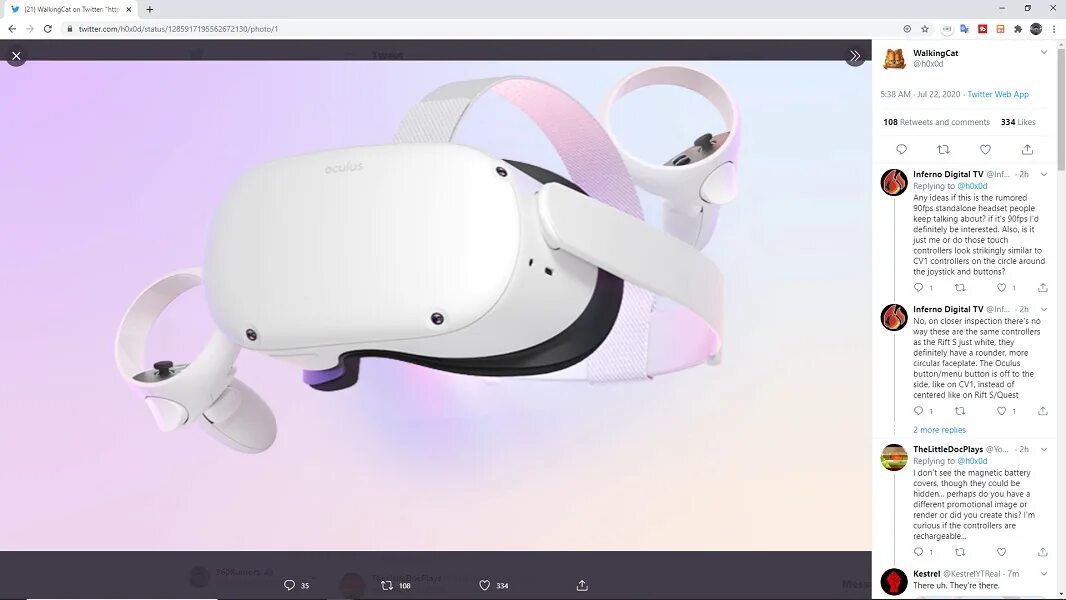Reply to WalkingCat's tweet in the side panel
This screenshot has height=600, width=1066.
click(901, 149)
